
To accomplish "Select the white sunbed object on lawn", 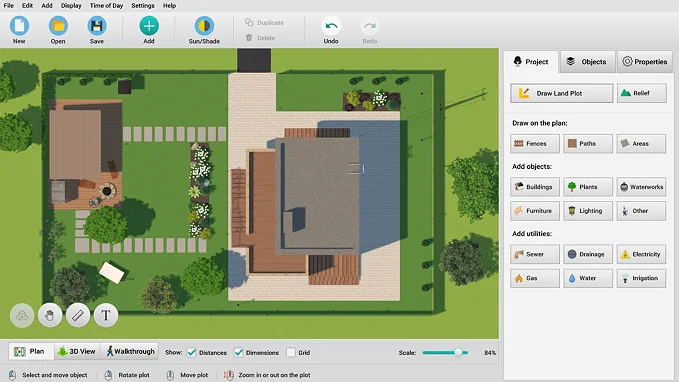I will [112, 273].
